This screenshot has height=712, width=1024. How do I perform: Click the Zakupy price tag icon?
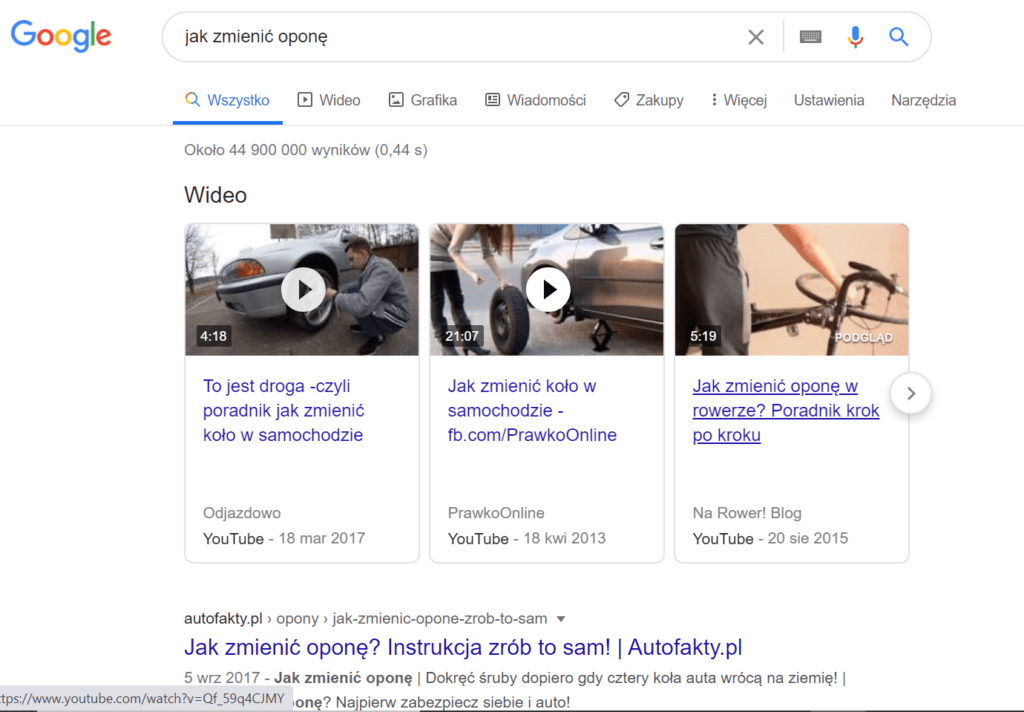[622, 100]
